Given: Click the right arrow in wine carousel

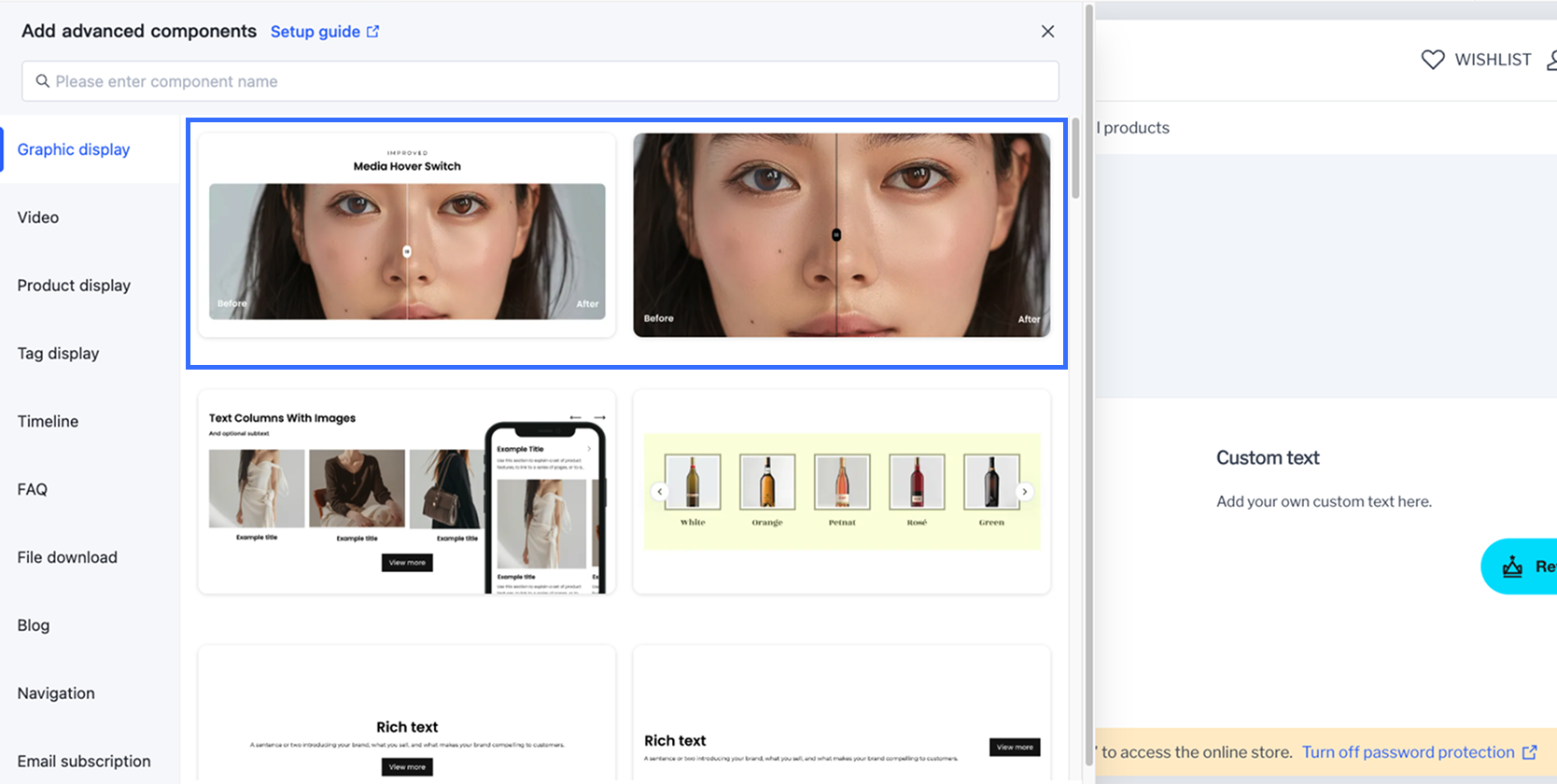Looking at the screenshot, I should click(x=1025, y=492).
